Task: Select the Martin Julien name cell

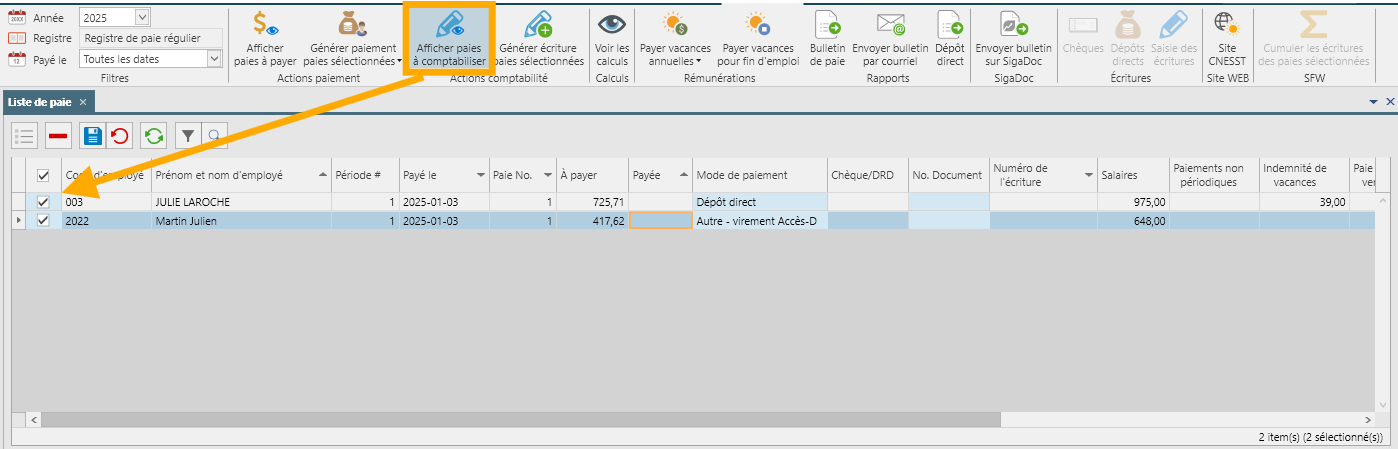Action: (241, 221)
